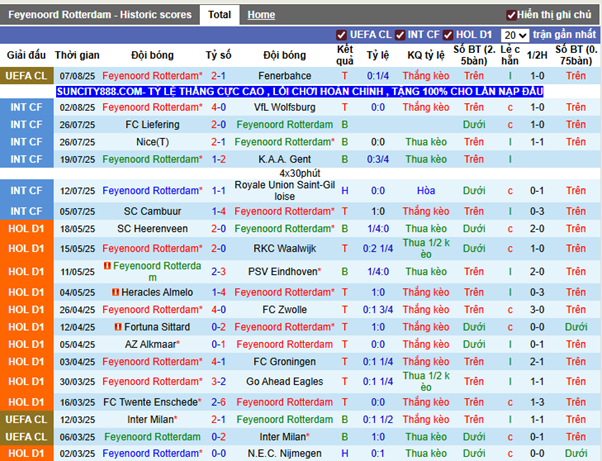Click FC Zwolle team name
Screen dimensions: 602x461
coord(284,309)
